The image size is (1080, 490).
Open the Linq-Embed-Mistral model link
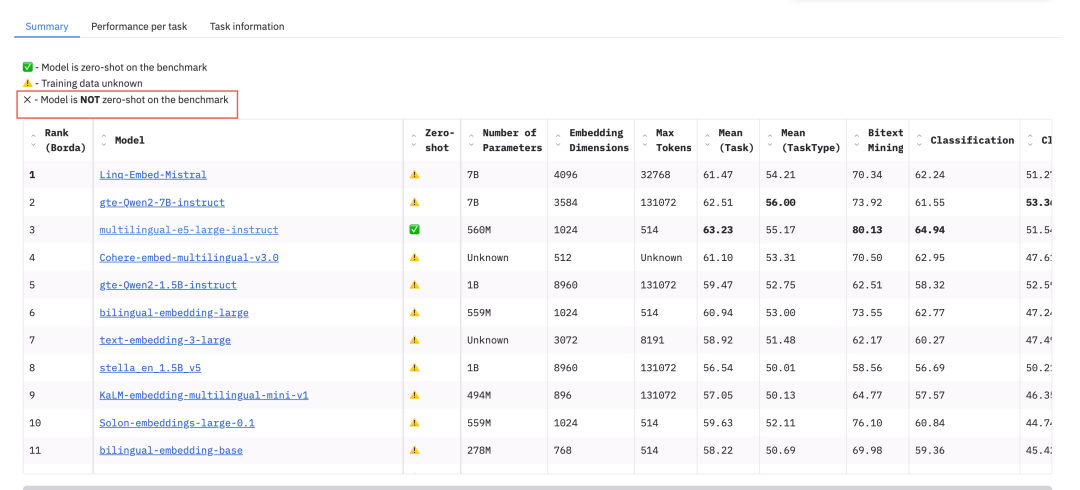point(153,175)
